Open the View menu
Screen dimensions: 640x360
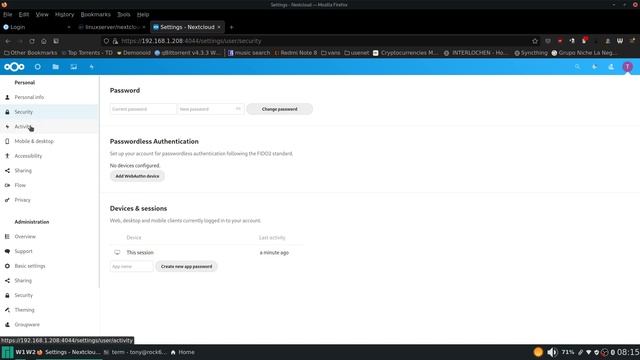[x=42, y=14]
